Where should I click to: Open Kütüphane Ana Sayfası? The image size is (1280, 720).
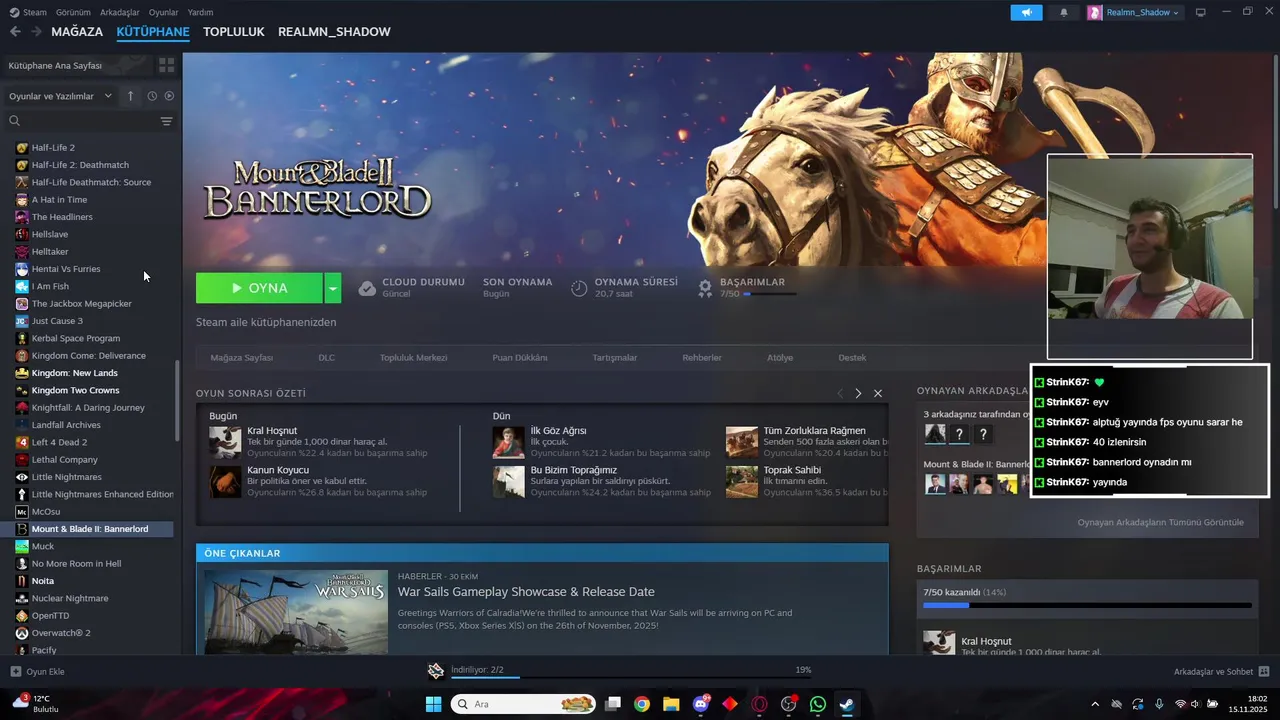point(55,65)
